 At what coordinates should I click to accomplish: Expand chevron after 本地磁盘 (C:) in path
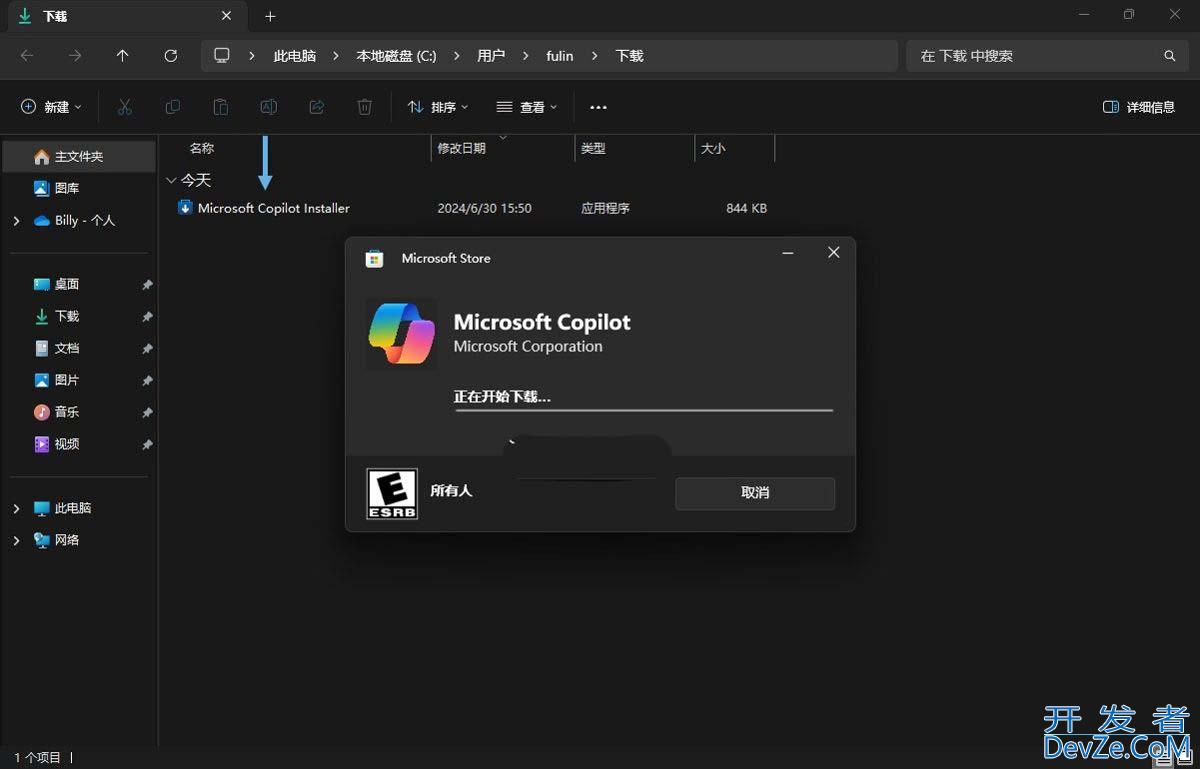point(457,56)
